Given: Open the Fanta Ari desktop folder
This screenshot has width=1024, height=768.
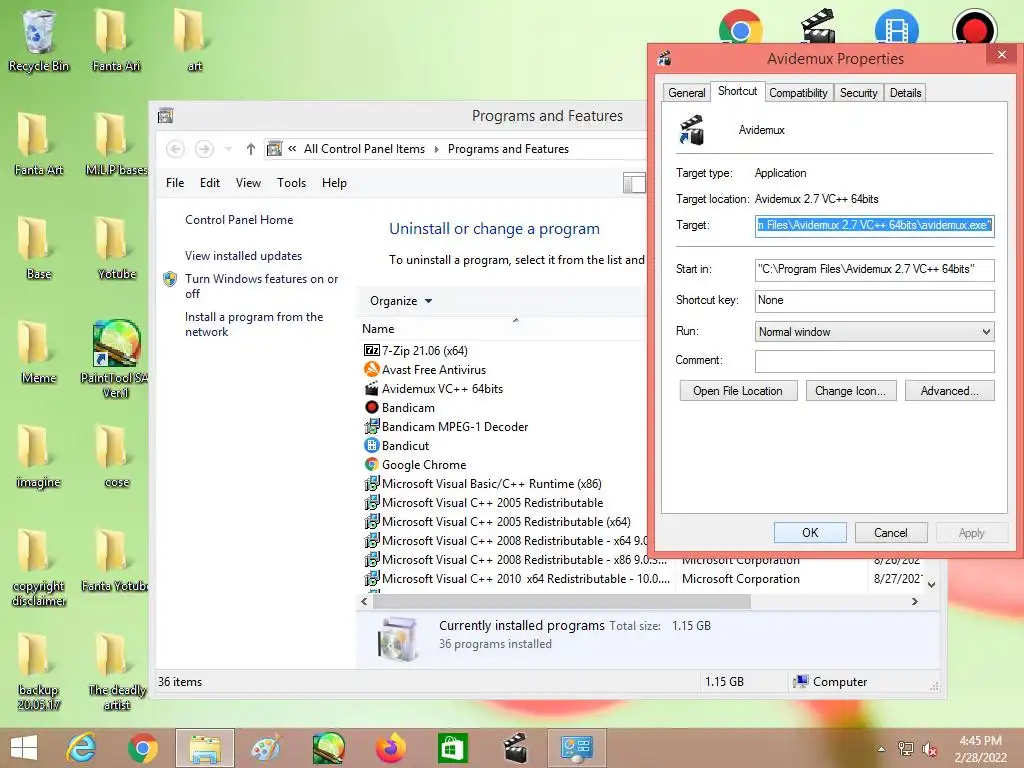Looking at the screenshot, I should [x=116, y=39].
